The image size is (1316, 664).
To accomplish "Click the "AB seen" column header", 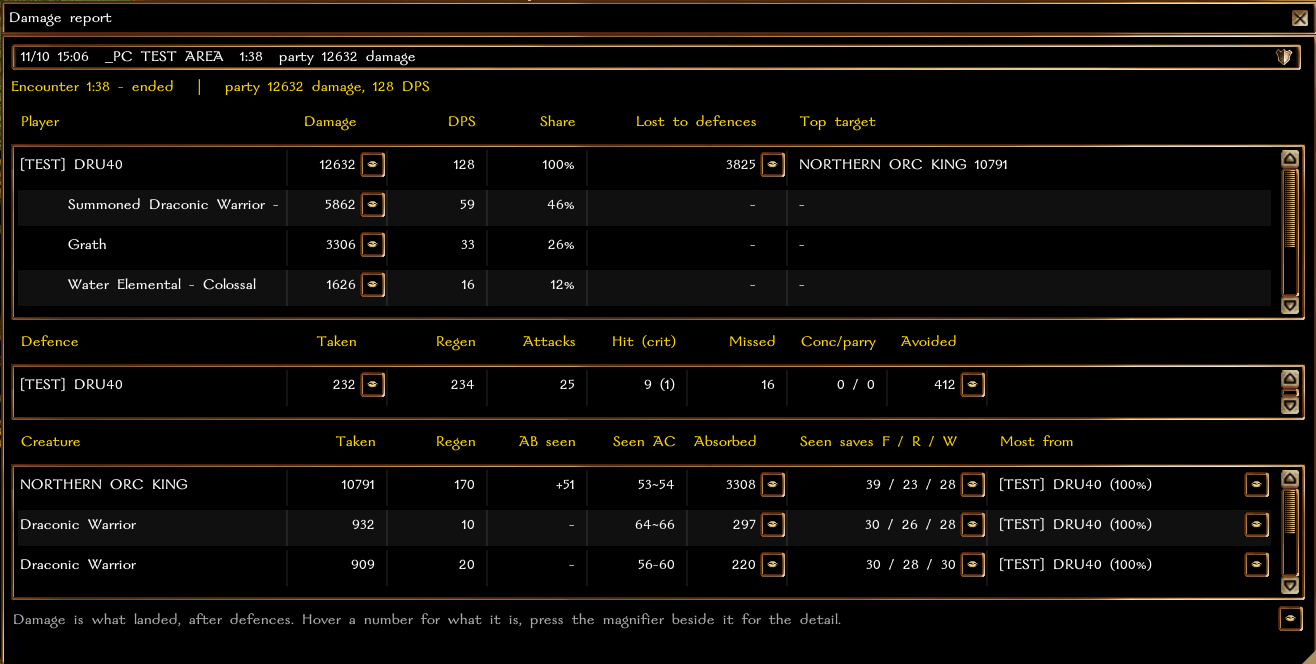I will tap(547, 442).
